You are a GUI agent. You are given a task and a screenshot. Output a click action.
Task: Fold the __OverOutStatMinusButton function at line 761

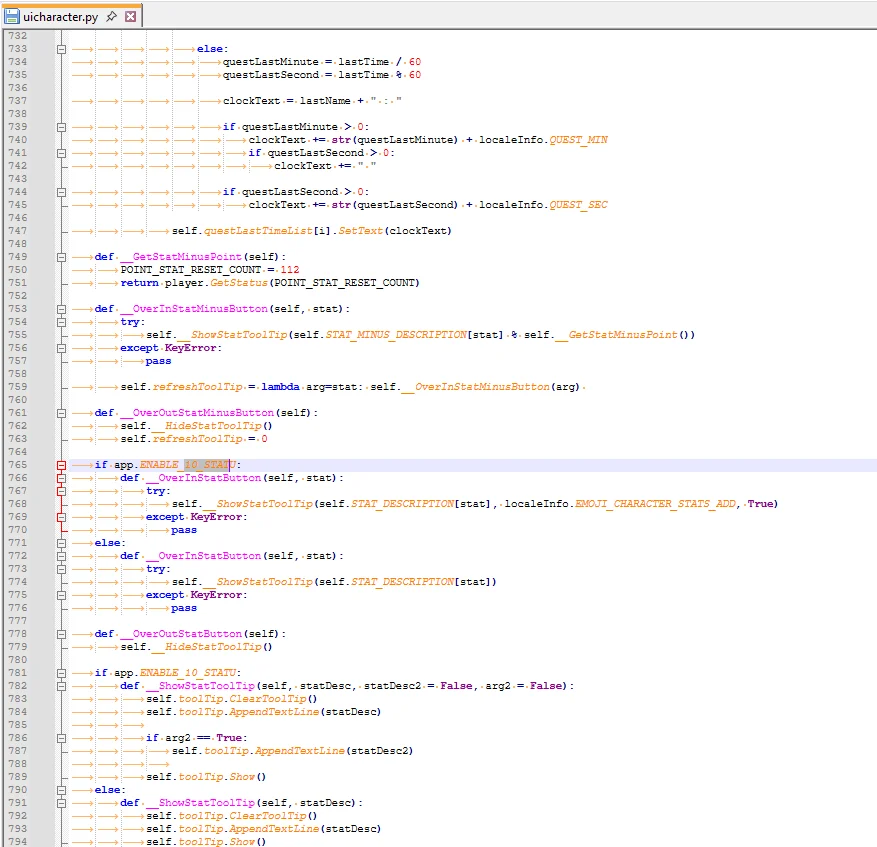[62, 413]
